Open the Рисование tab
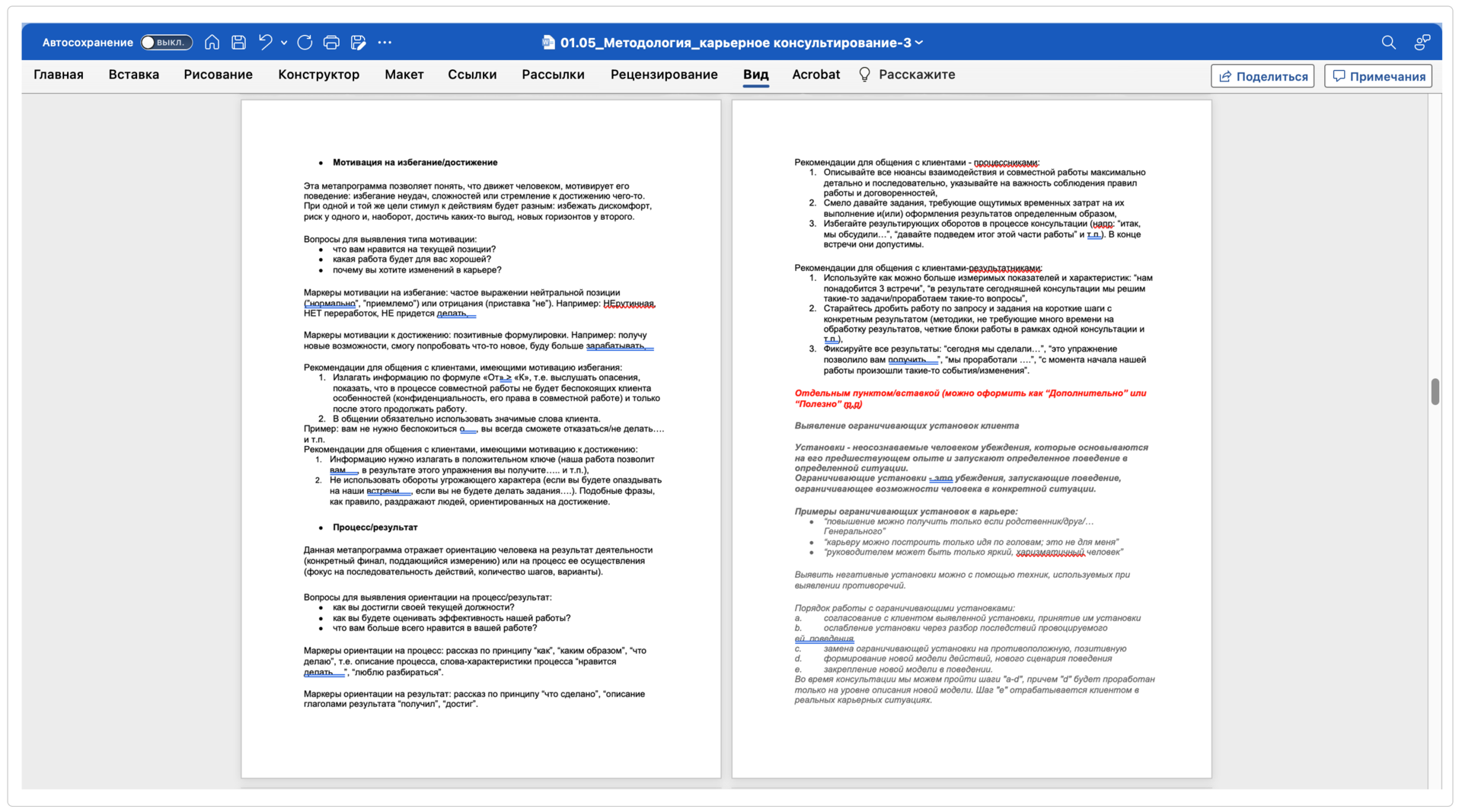This screenshot has width=1462, height=812. pyautogui.click(x=218, y=75)
